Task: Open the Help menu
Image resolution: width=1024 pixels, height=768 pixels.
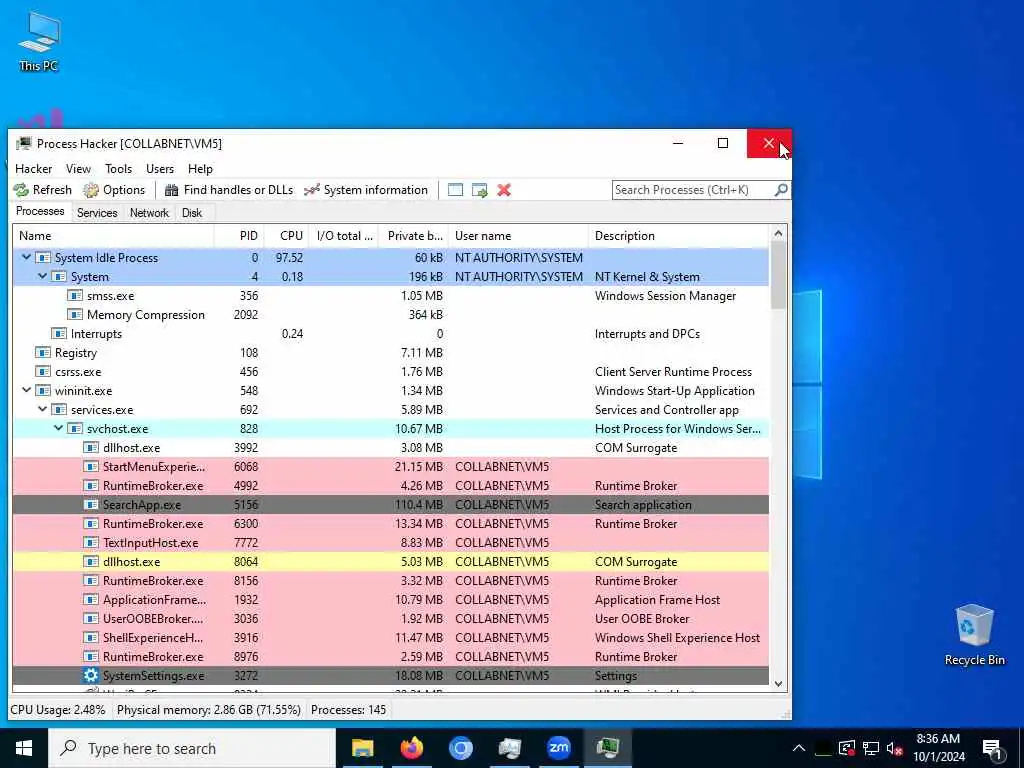Action: click(200, 168)
